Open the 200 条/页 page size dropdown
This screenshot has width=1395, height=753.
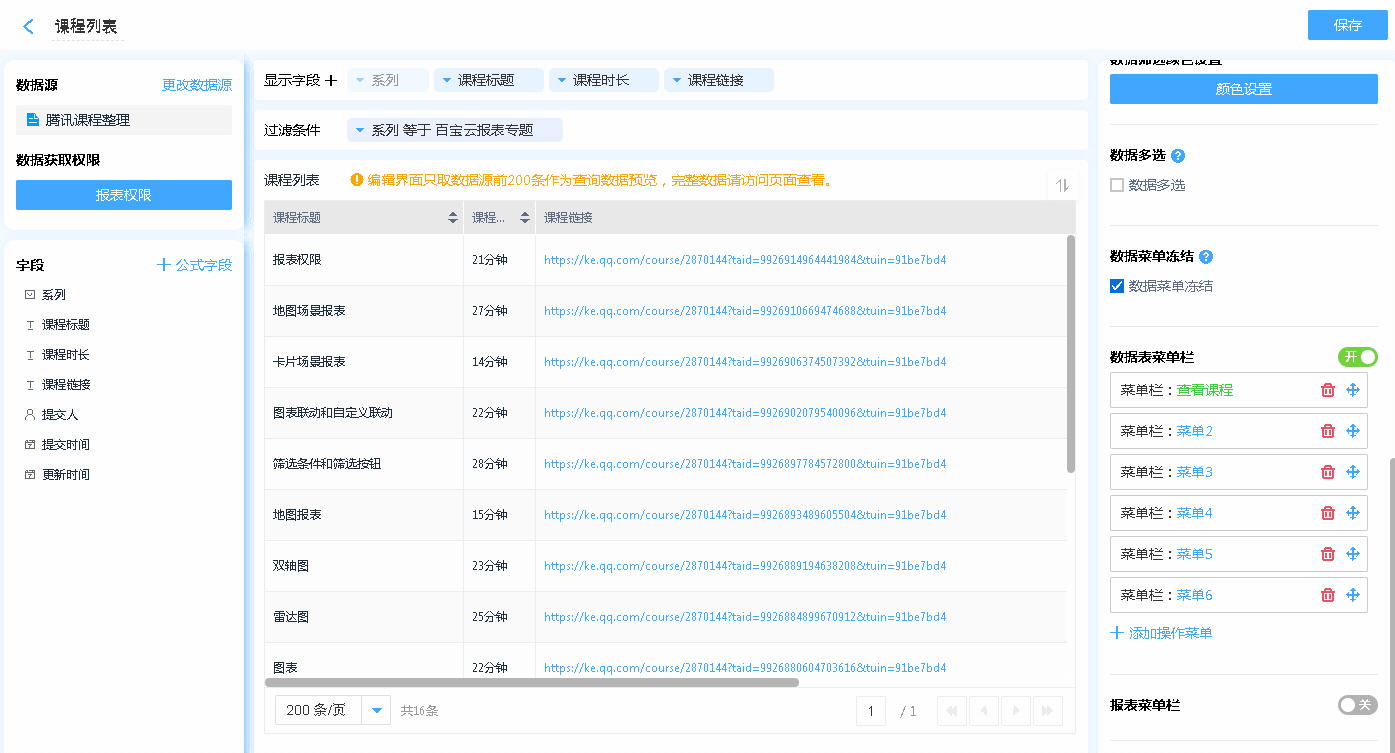tap(376, 710)
